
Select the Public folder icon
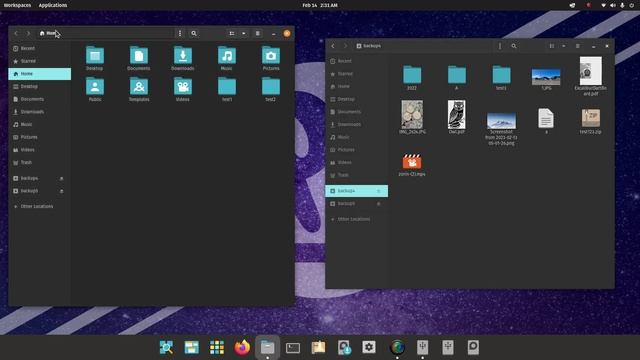95,87
